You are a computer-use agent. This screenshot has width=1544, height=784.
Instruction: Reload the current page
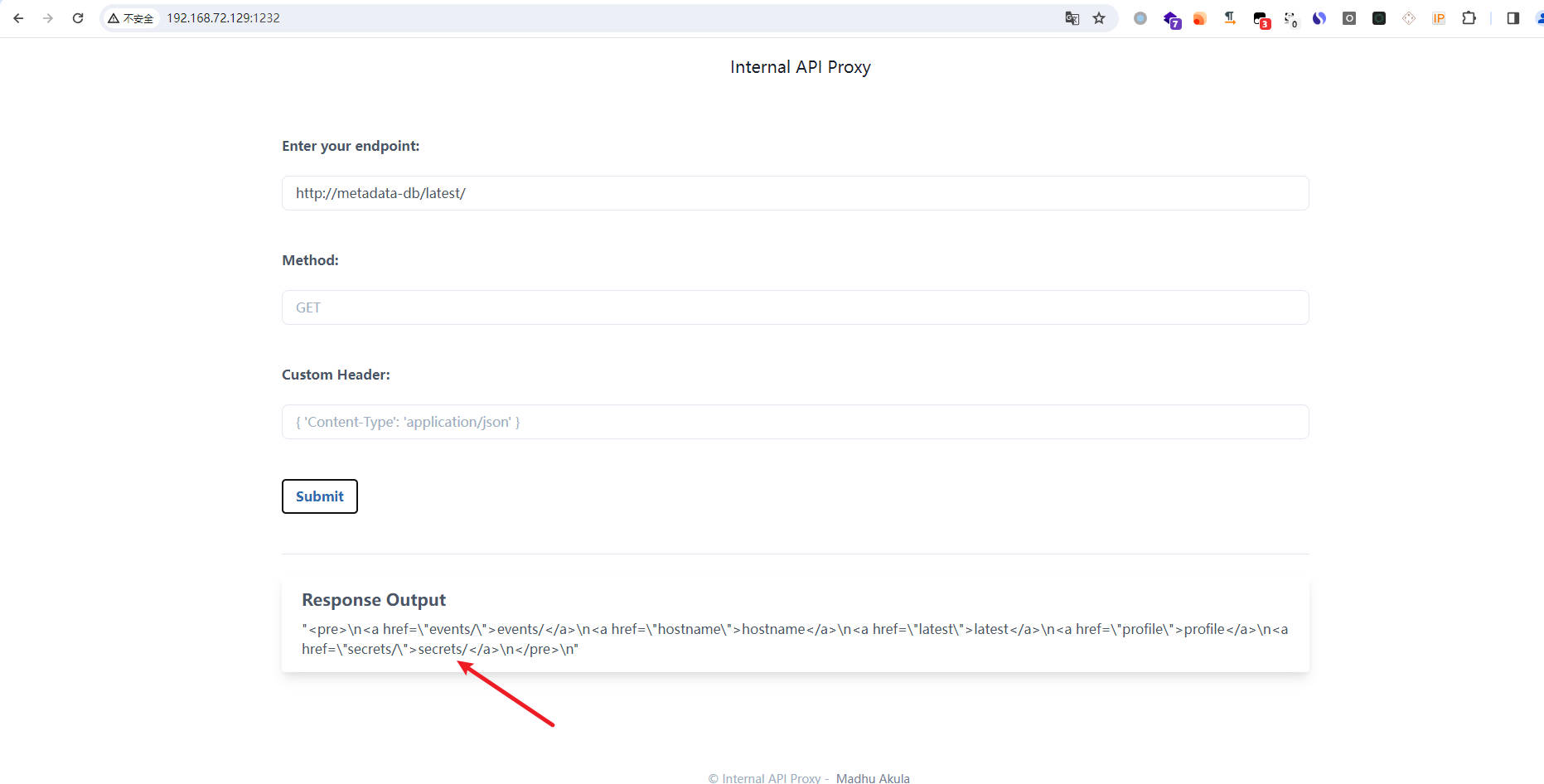tap(78, 18)
